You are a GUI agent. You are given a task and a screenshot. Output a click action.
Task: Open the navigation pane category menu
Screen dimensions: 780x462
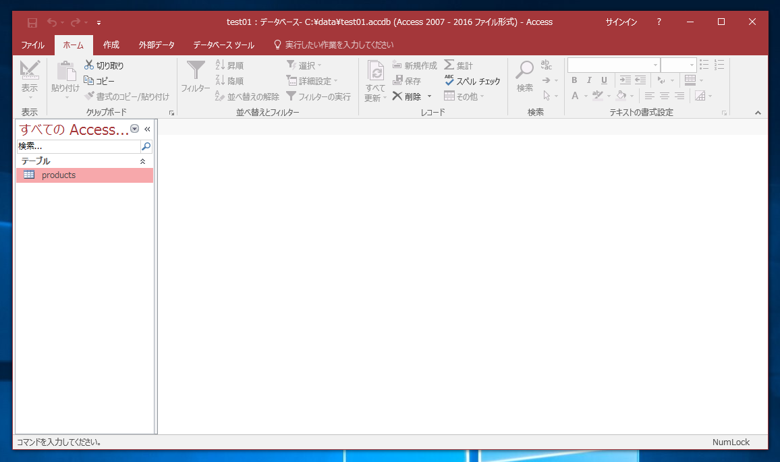click(134, 129)
